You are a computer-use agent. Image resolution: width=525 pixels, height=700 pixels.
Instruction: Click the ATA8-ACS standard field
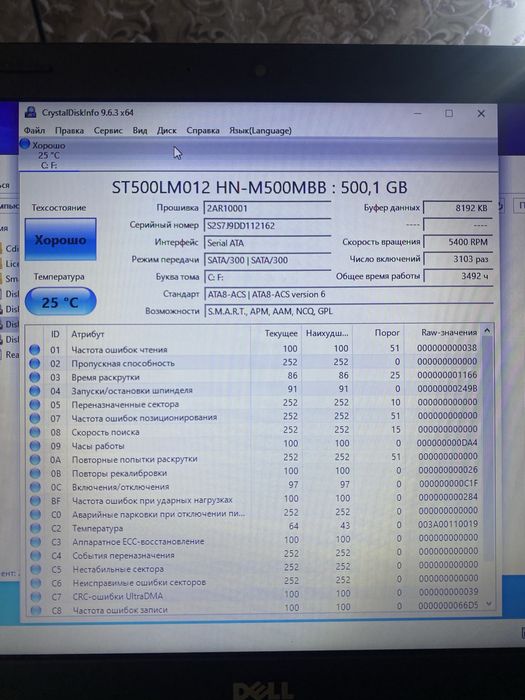pyautogui.click(x=348, y=294)
